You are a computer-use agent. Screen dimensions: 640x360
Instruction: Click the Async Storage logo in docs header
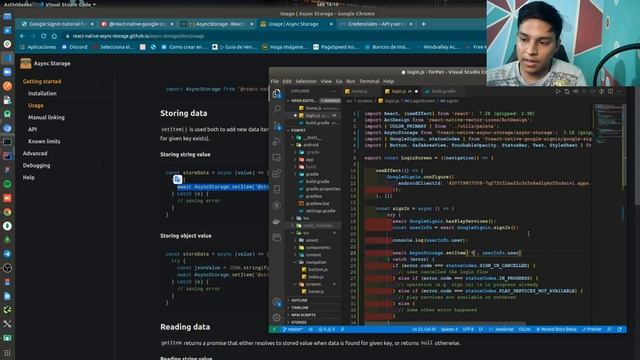coord(26,63)
